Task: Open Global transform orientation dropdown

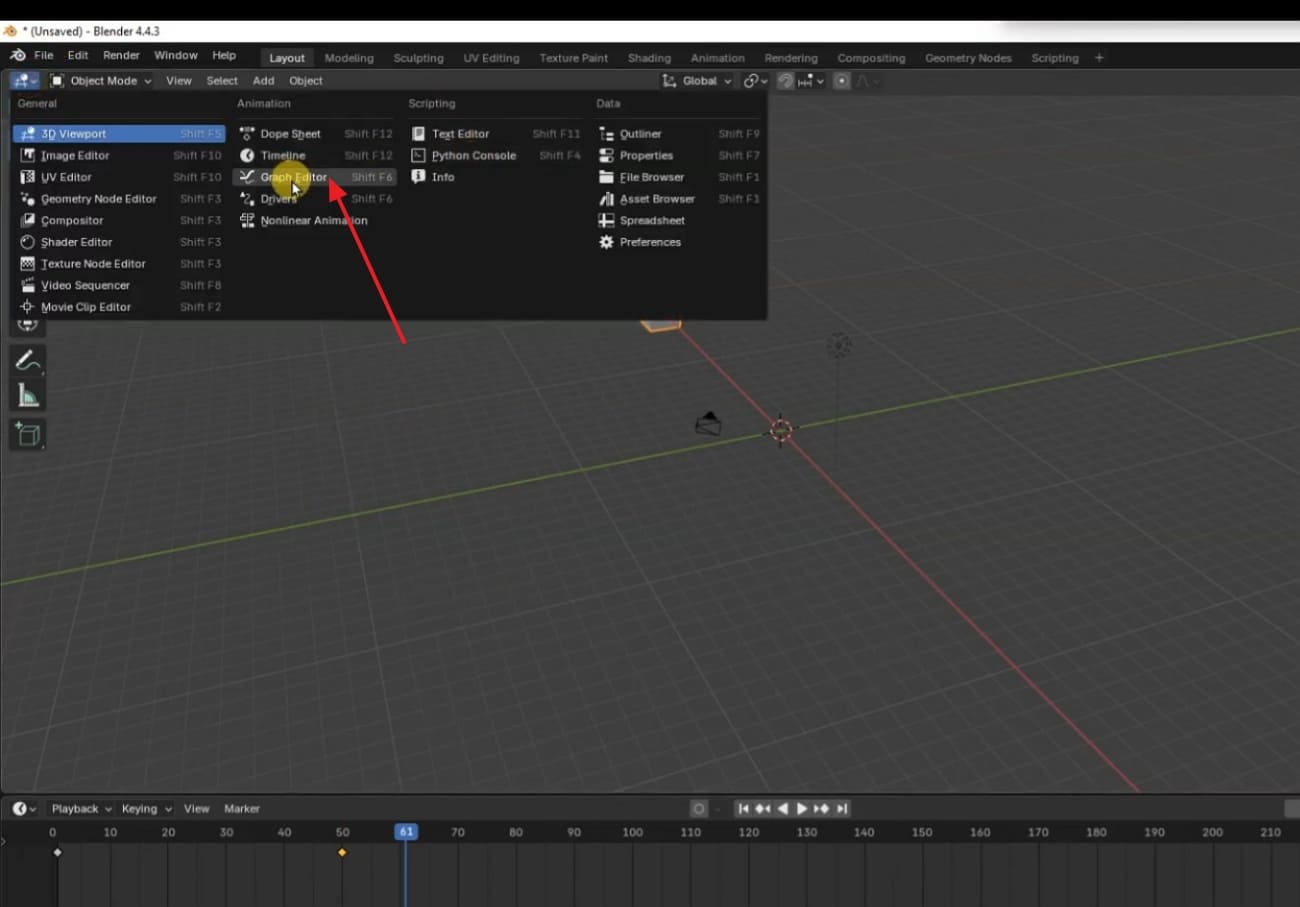Action: pyautogui.click(x=698, y=81)
